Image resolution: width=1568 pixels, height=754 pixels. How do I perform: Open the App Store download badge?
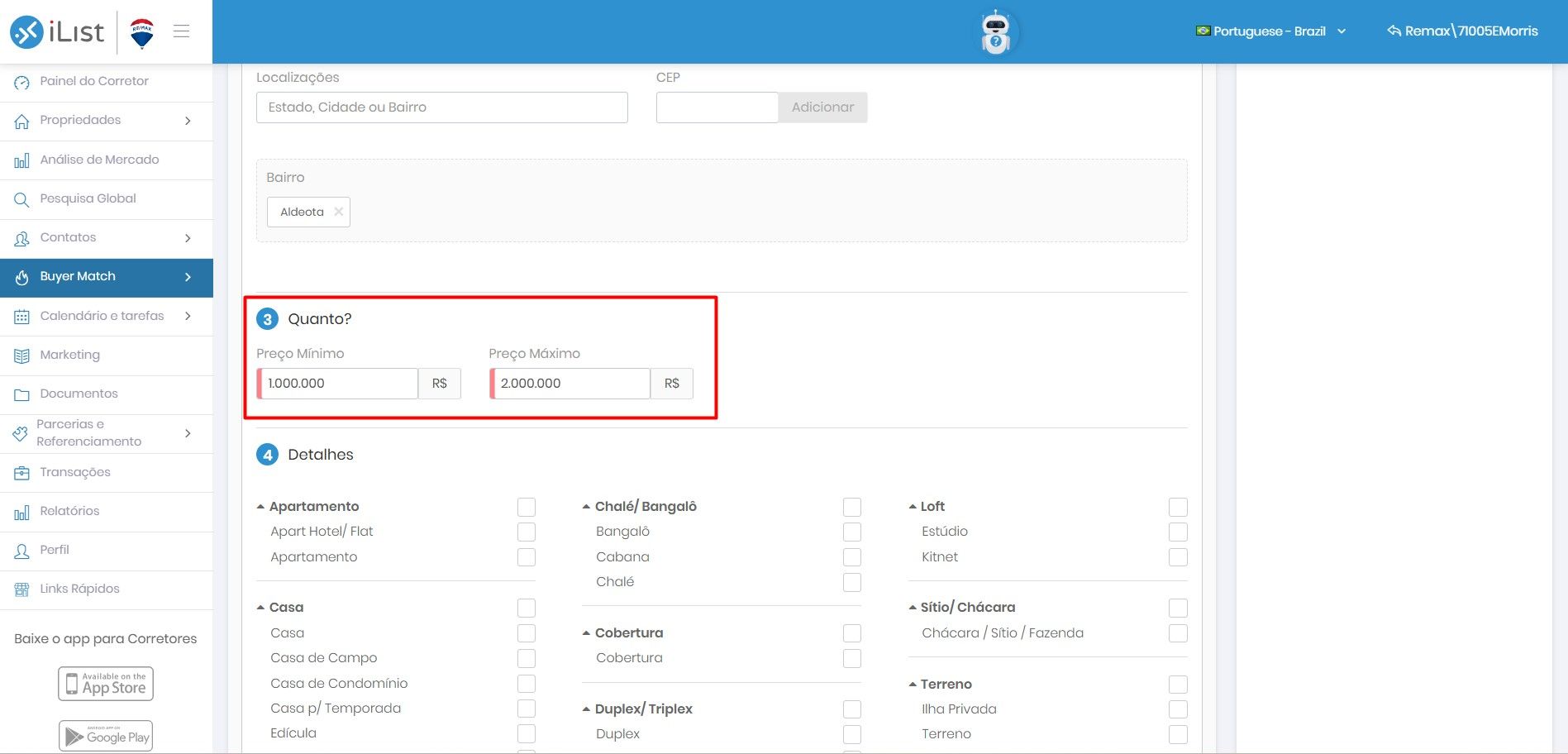(106, 684)
